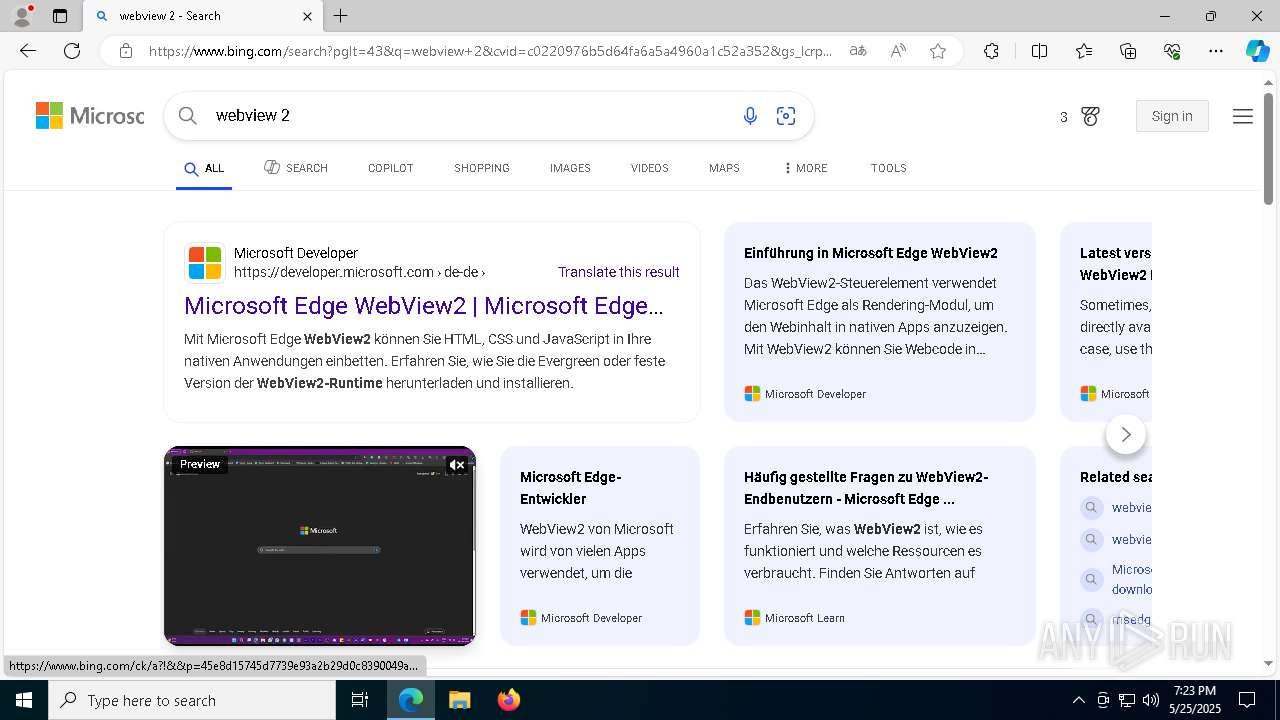Expand the MORE dropdown
Screen dimensions: 1280x720
(x=805, y=168)
